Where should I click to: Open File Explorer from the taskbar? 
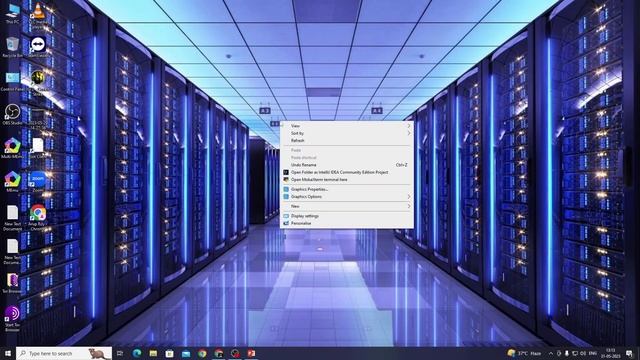pos(153,353)
